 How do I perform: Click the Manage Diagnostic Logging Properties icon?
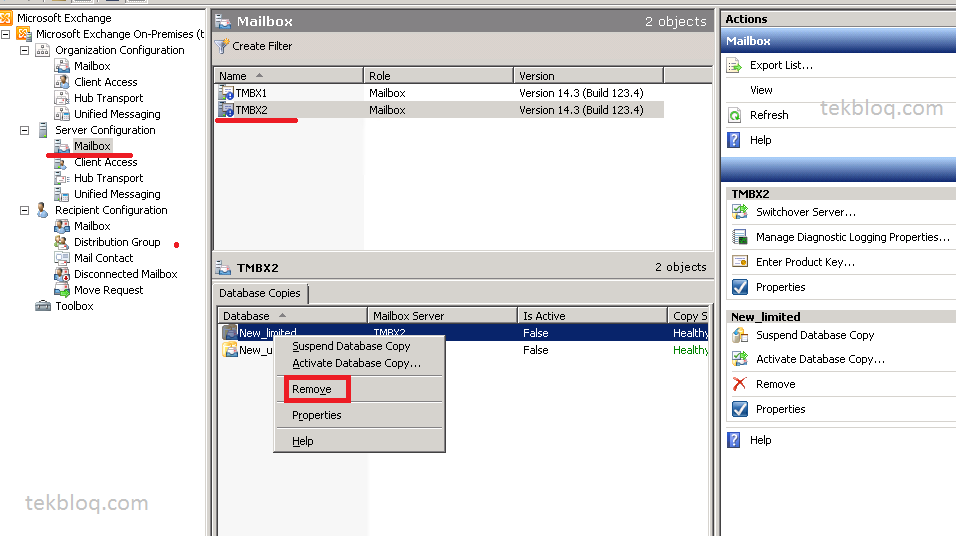tap(740, 237)
